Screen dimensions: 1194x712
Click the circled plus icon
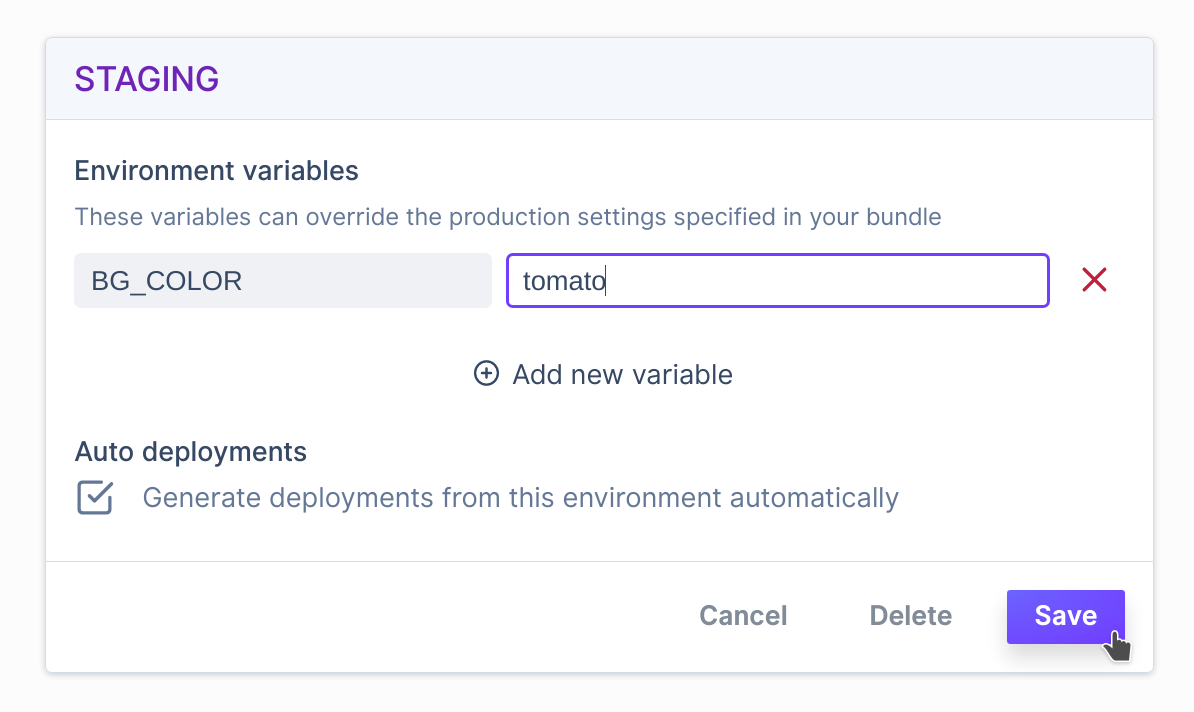pos(486,374)
